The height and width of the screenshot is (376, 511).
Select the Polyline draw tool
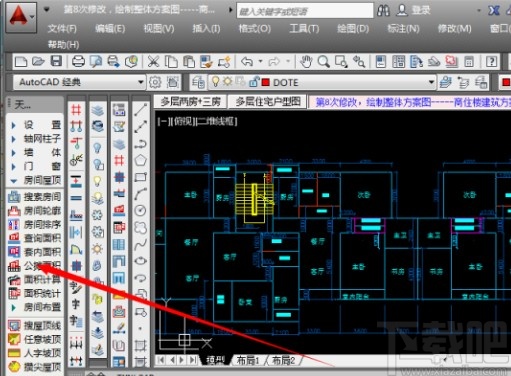[x=141, y=144]
